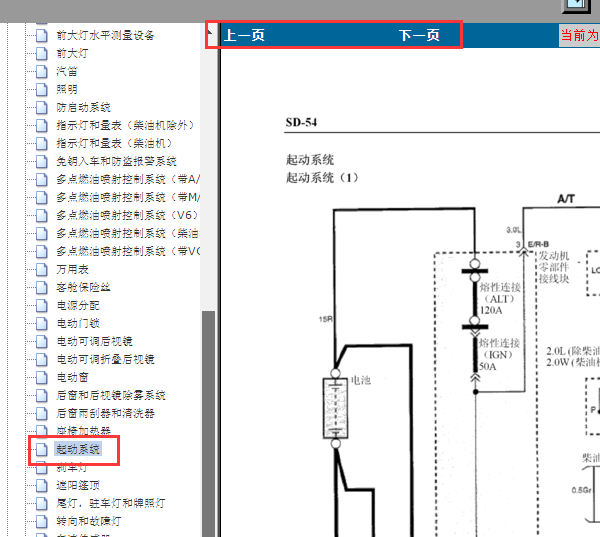The width and height of the screenshot is (600, 537).
Task: Select 多点燃油喷射控制系统（V6）
Action: point(127,215)
